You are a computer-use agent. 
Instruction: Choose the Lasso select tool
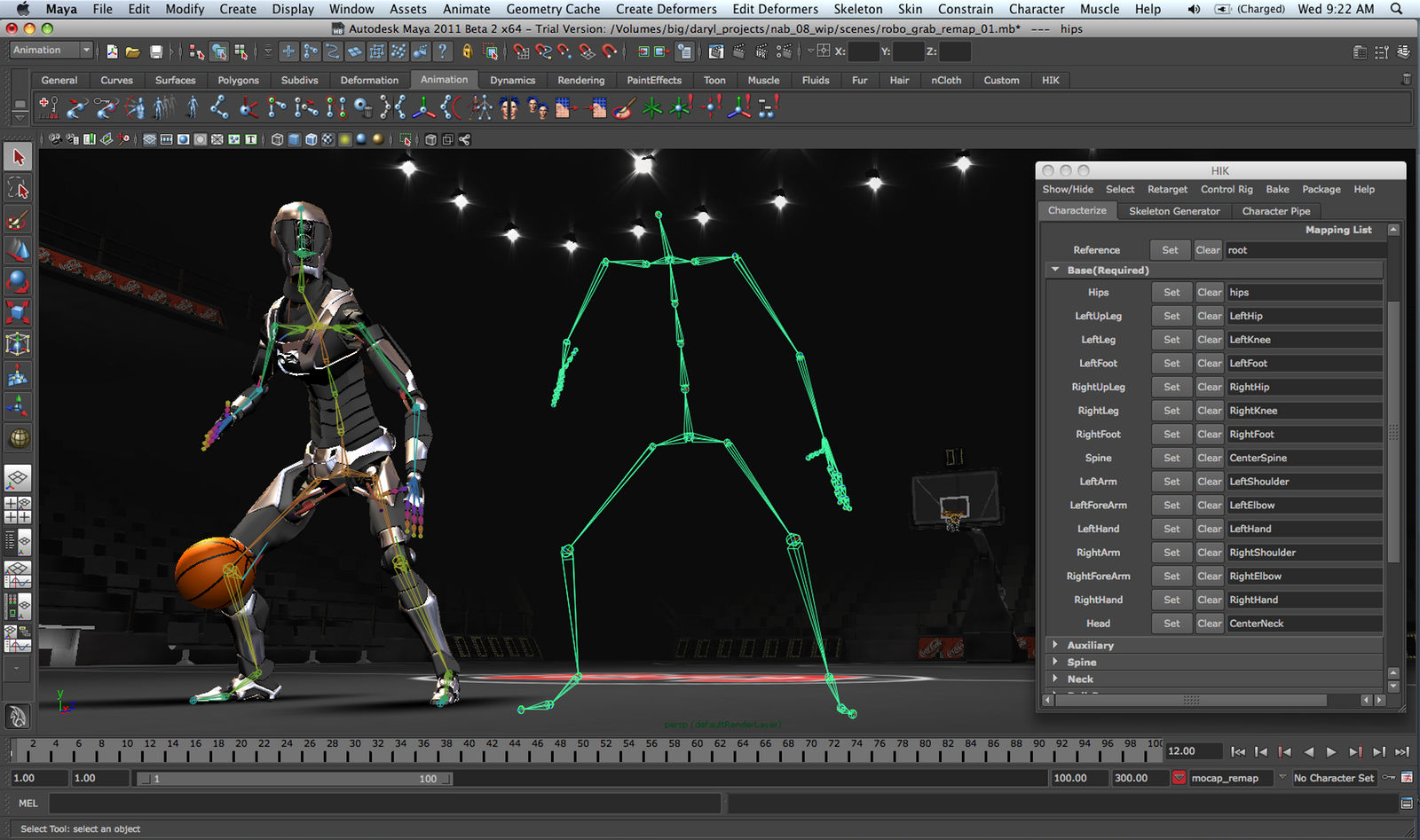(x=18, y=188)
